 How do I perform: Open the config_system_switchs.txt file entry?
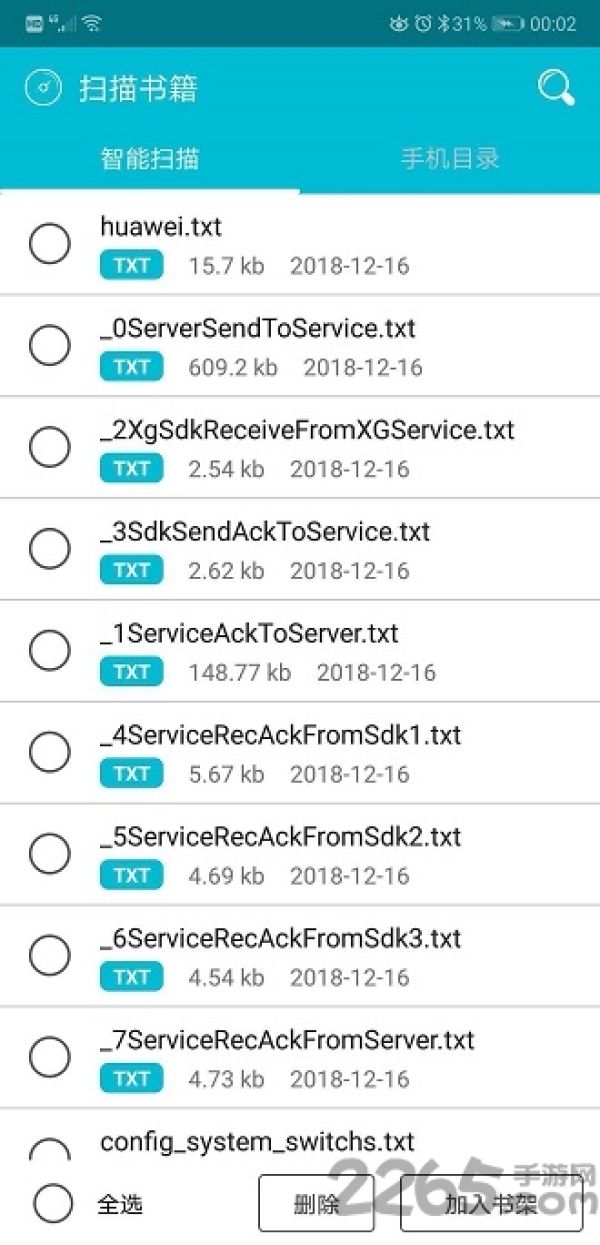tap(300, 1140)
